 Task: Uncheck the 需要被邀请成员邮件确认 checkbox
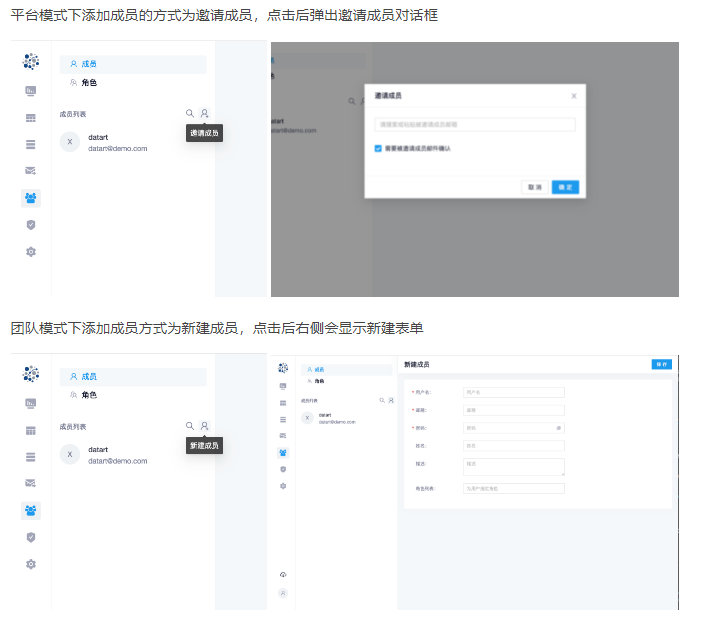378,148
